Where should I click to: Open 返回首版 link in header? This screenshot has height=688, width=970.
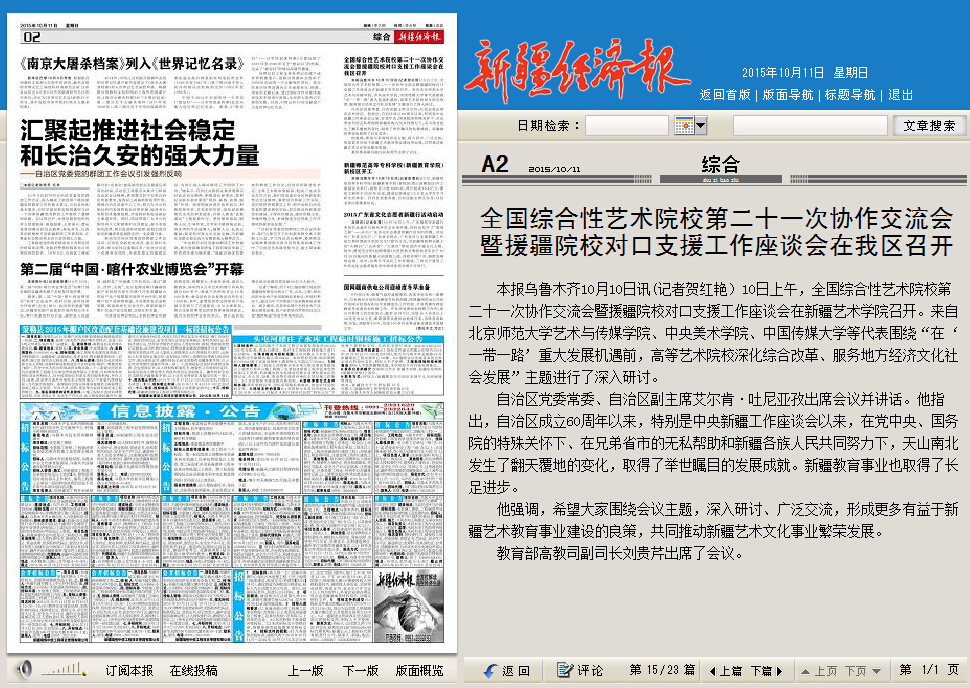(x=725, y=94)
